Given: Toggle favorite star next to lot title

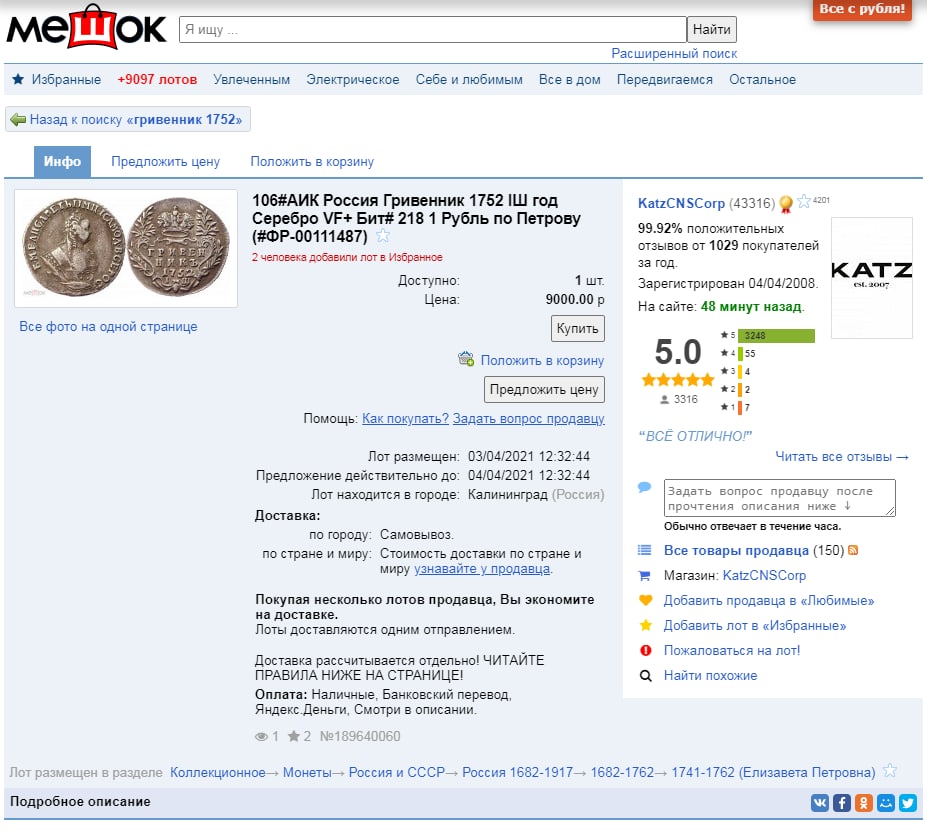Looking at the screenshot, I should (x=383, y=236).
